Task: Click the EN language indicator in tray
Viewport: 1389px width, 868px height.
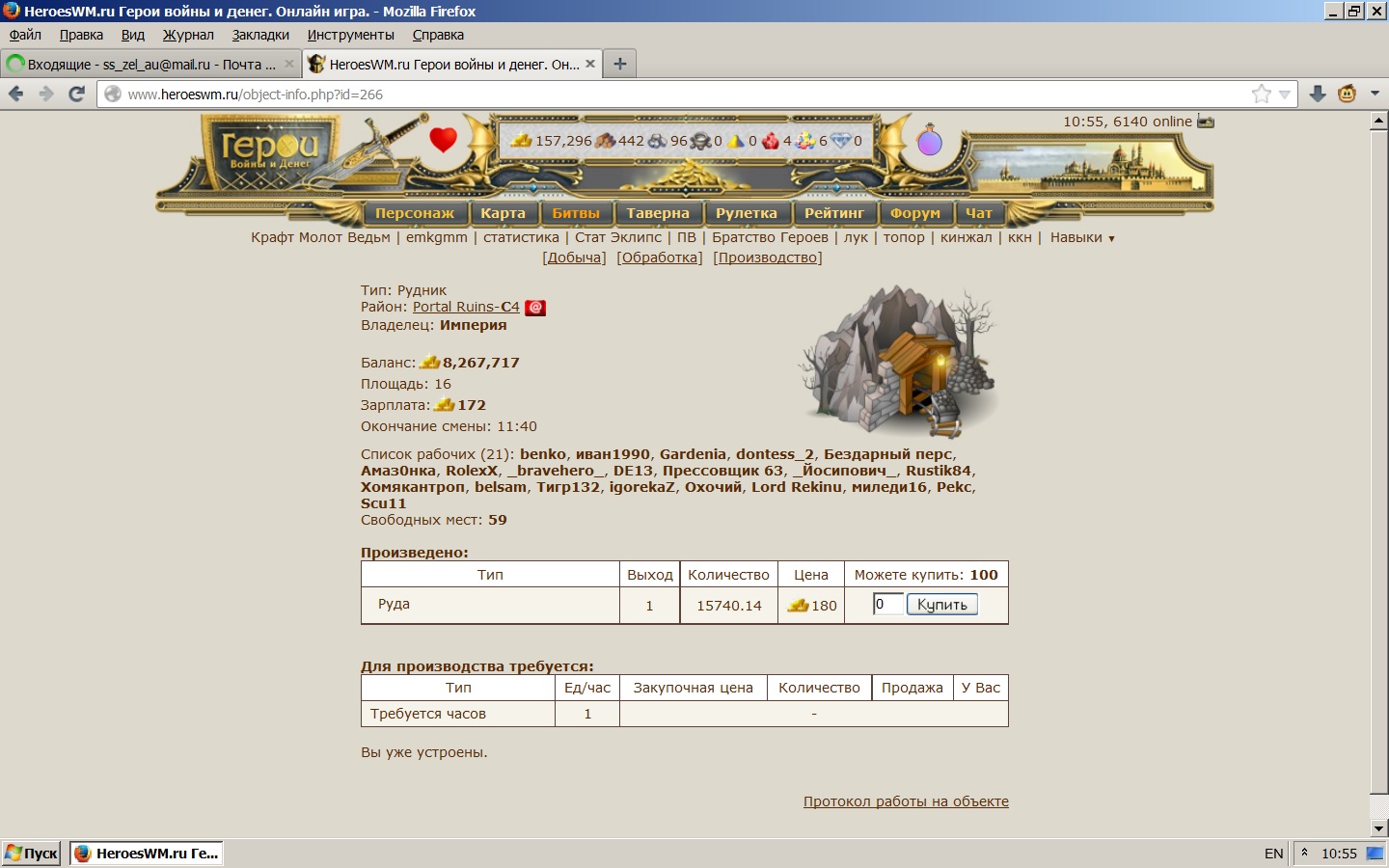Action: (x=1274, y=854)
